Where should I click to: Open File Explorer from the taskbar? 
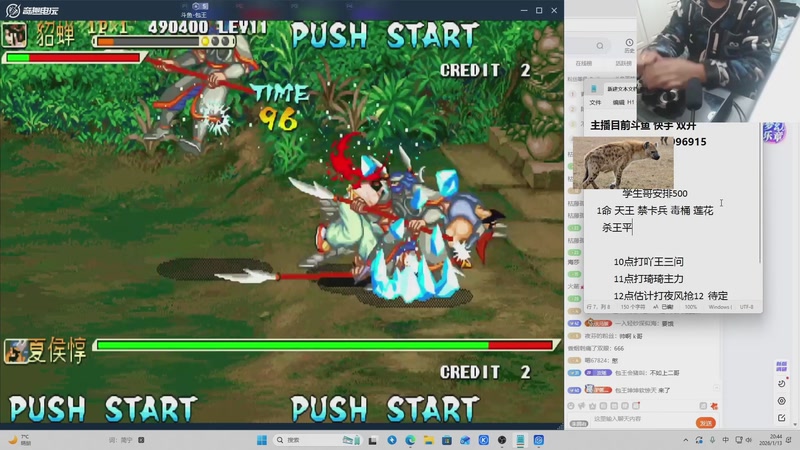(429, 440)
